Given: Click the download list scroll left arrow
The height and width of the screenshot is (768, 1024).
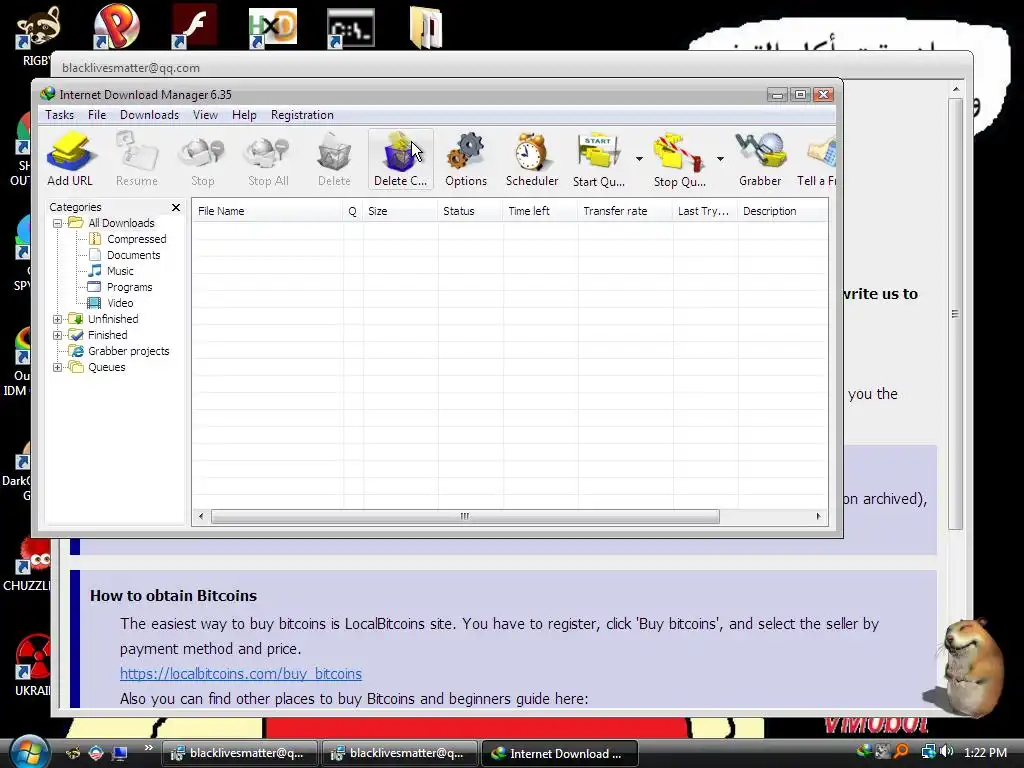Looking at the screenshot, I should click(x=201, y=517).
